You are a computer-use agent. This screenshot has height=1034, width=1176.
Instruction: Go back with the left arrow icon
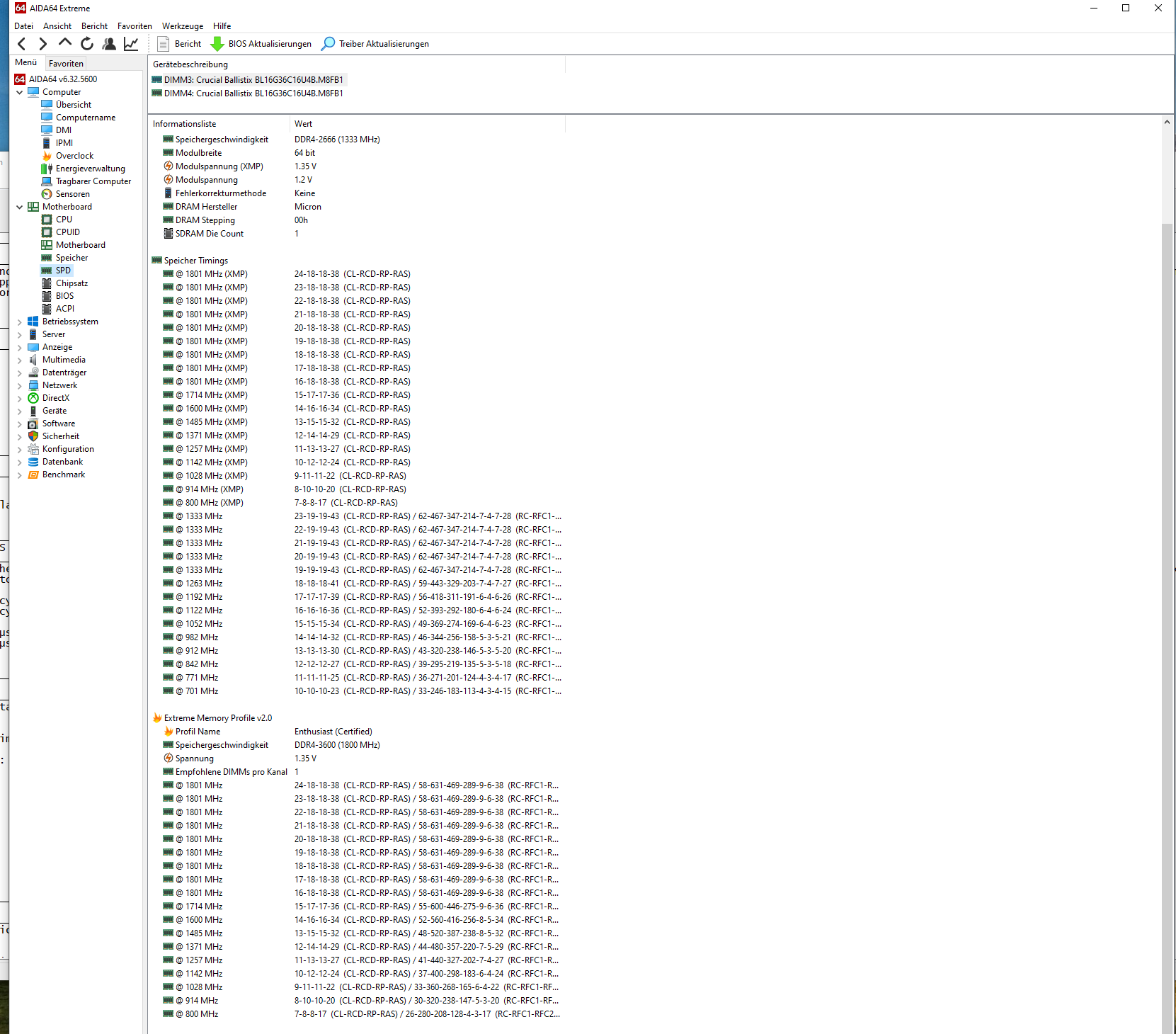[x=22, y=44]
